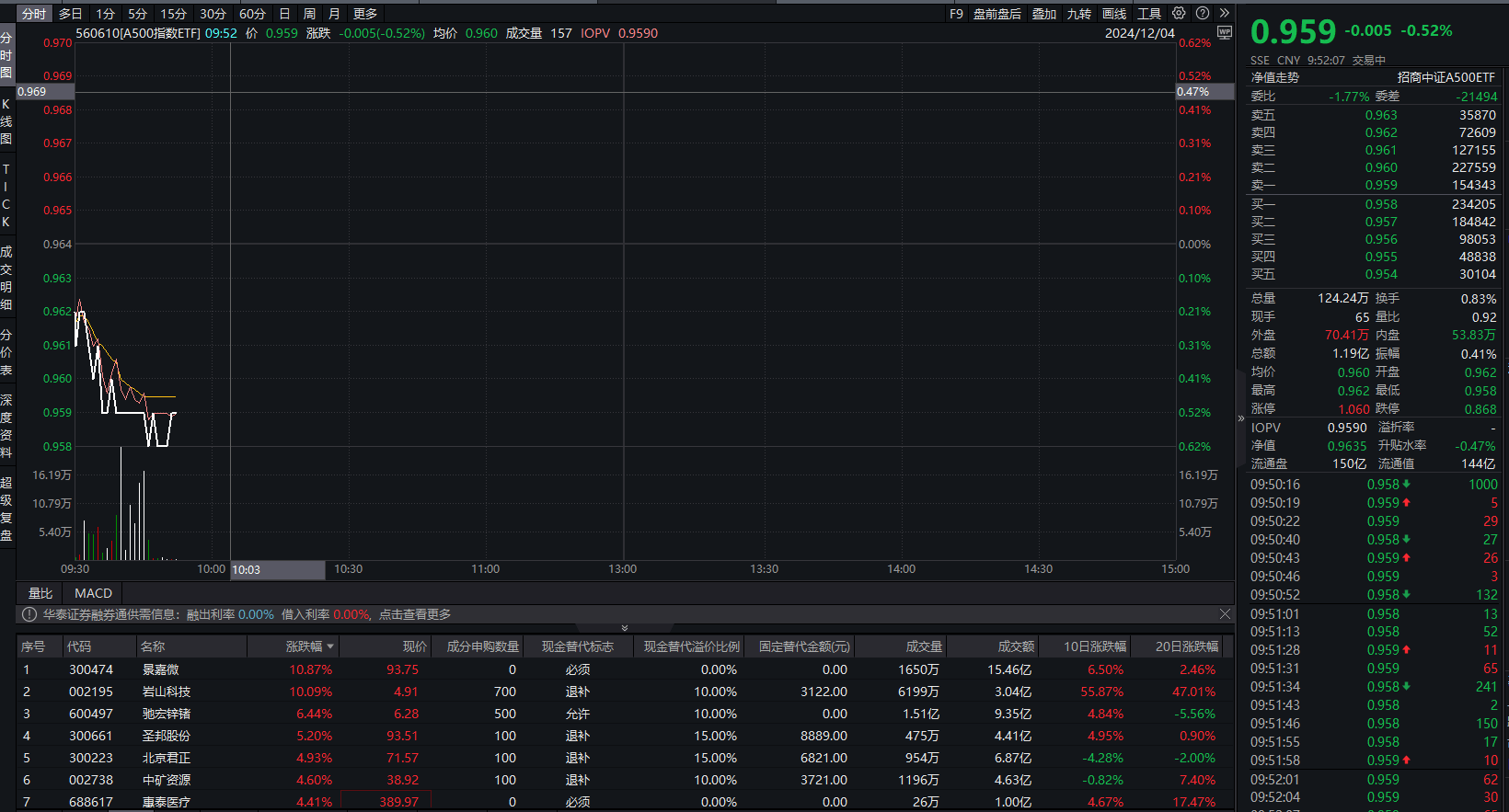Click info icon beside 华泰证券 notice
This screenshot has width=1509, height=812.
pyautogui.click(x=29, y=614)
